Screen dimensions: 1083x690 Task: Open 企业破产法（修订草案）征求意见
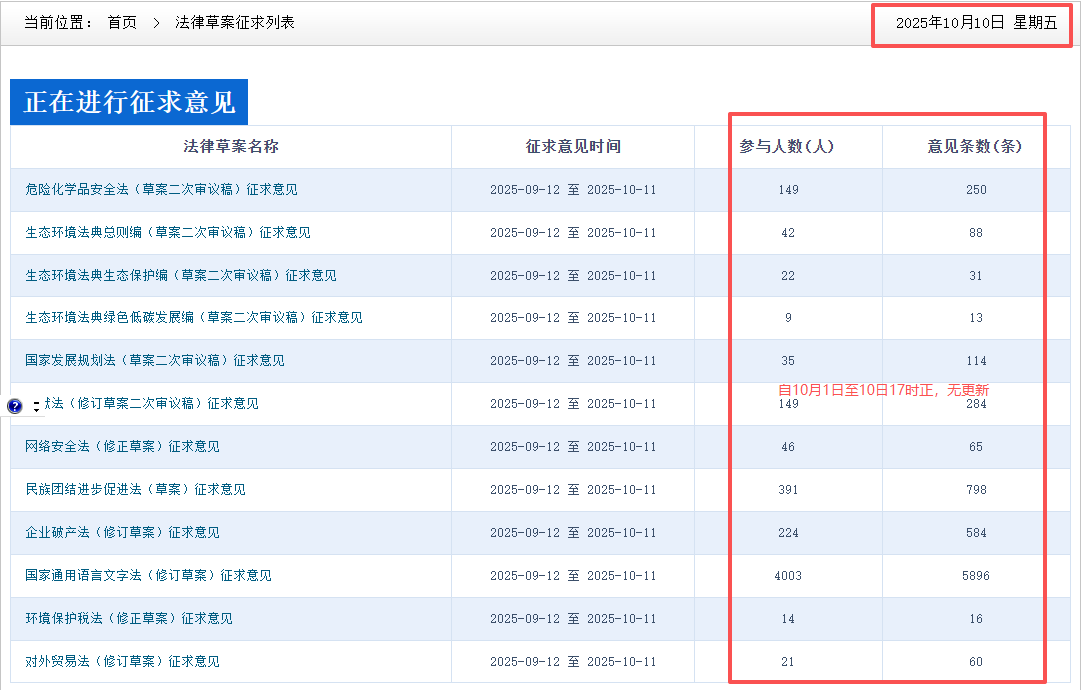pyautogui.click(x=122, y=532)
